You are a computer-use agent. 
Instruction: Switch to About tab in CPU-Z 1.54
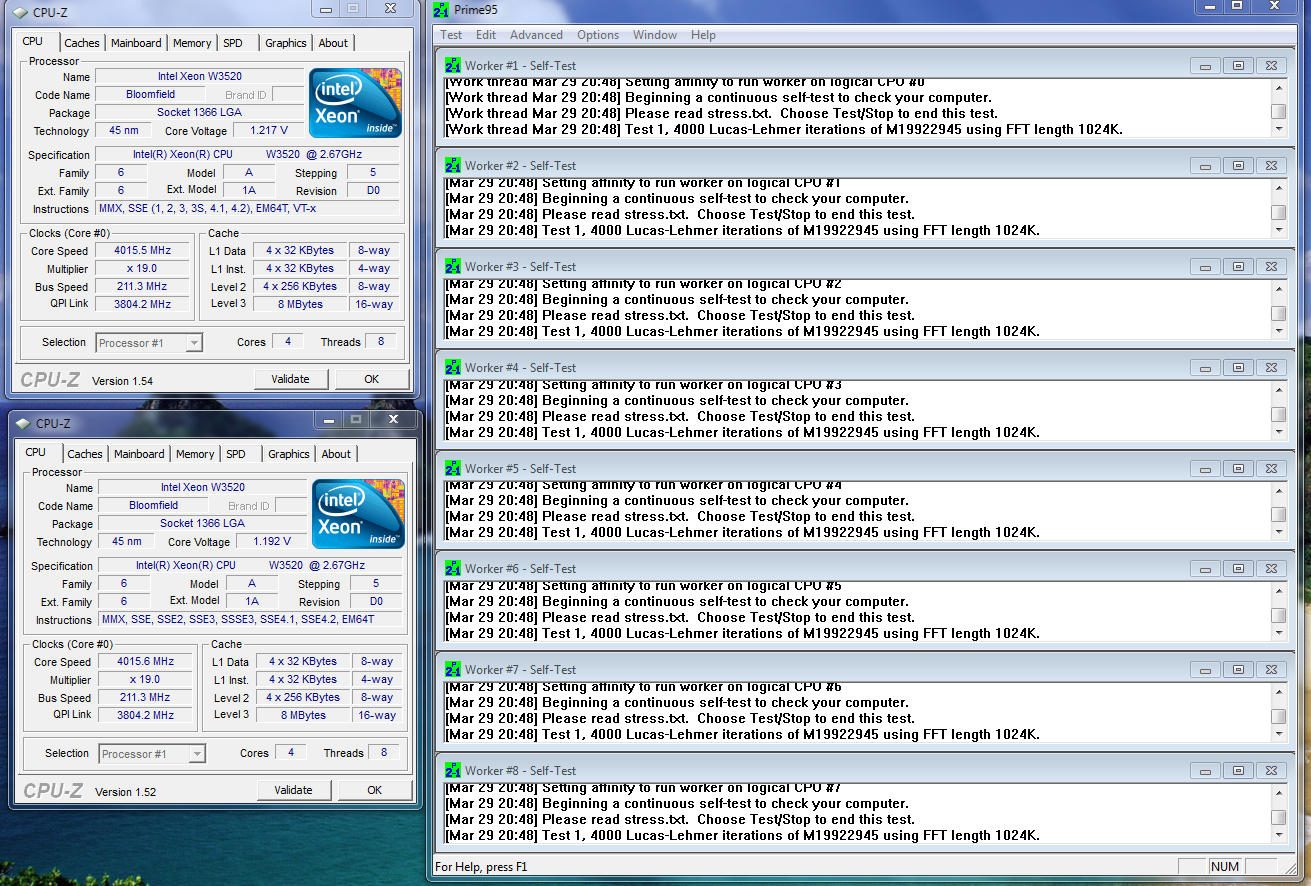tap(333, 43)
